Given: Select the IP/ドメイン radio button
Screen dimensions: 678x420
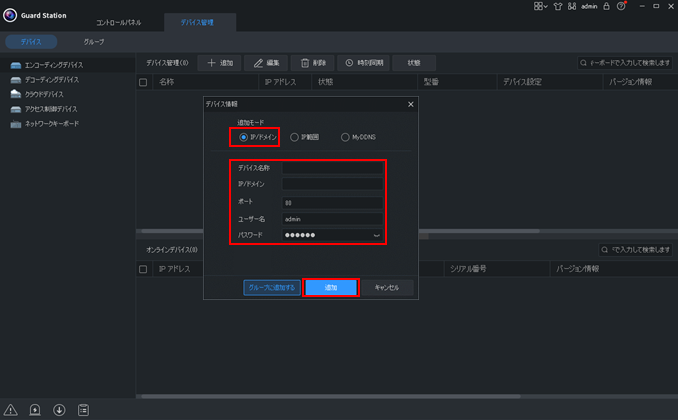Looking at the screenshot, I should [243, 137].
